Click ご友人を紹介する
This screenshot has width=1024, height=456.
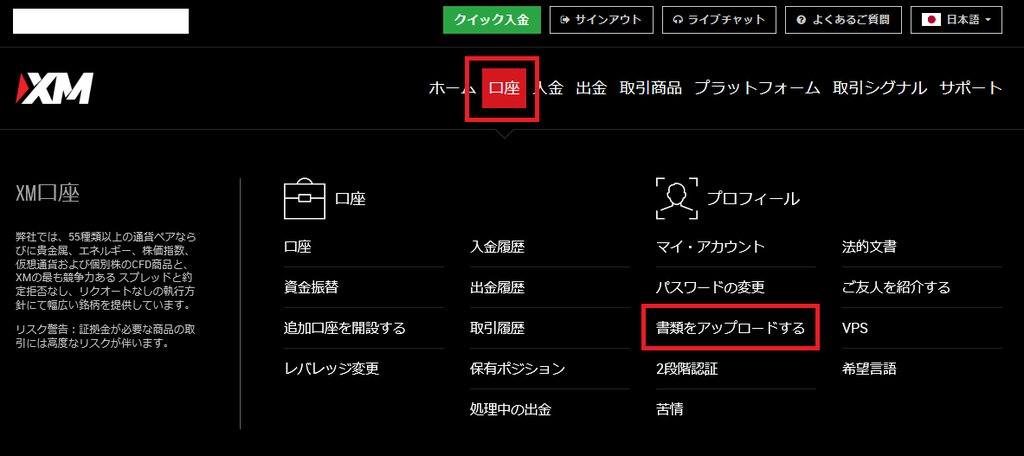(896, 287)
